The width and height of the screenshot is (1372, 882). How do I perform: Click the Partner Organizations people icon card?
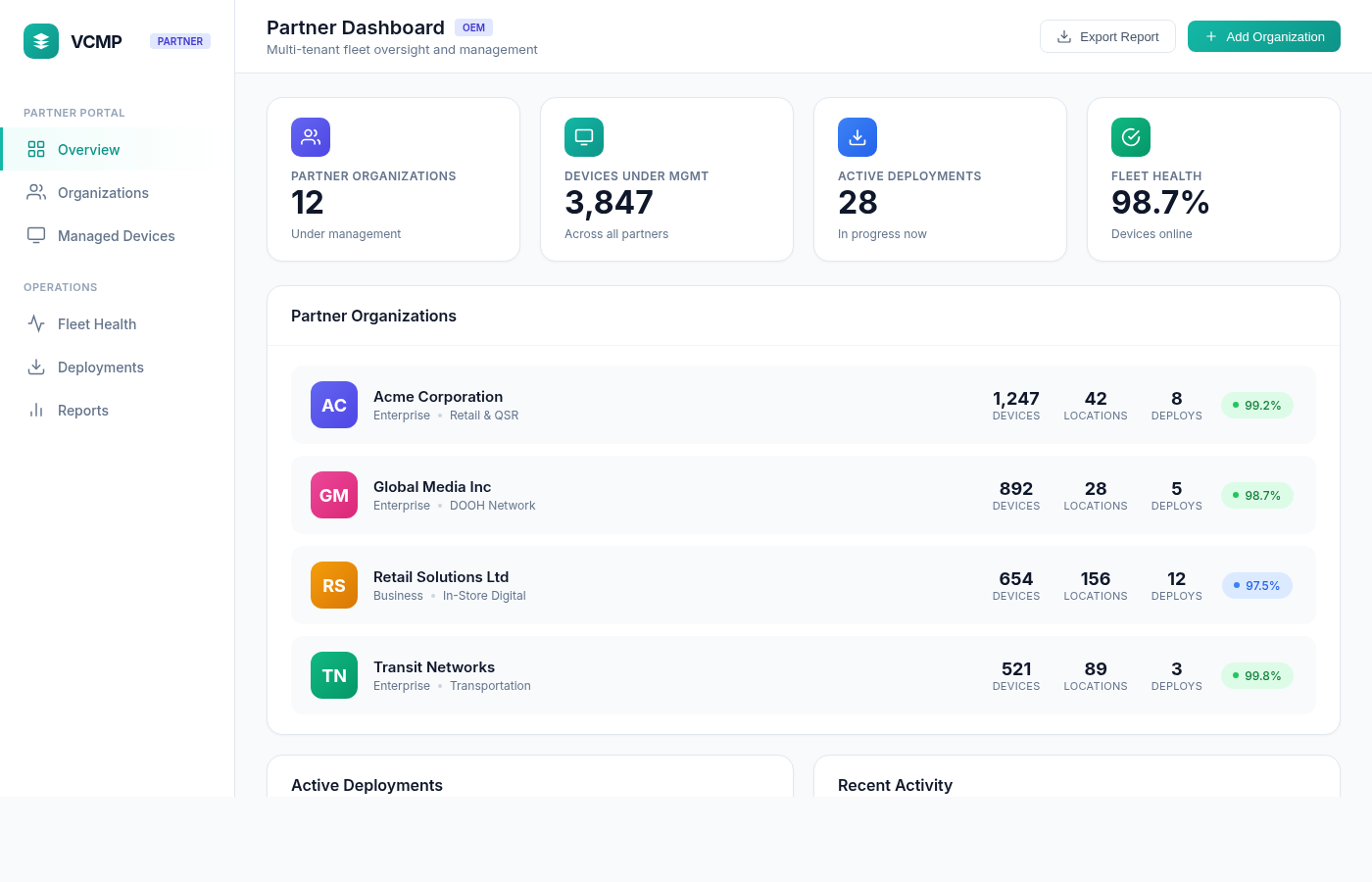click(x=311, y=137)
